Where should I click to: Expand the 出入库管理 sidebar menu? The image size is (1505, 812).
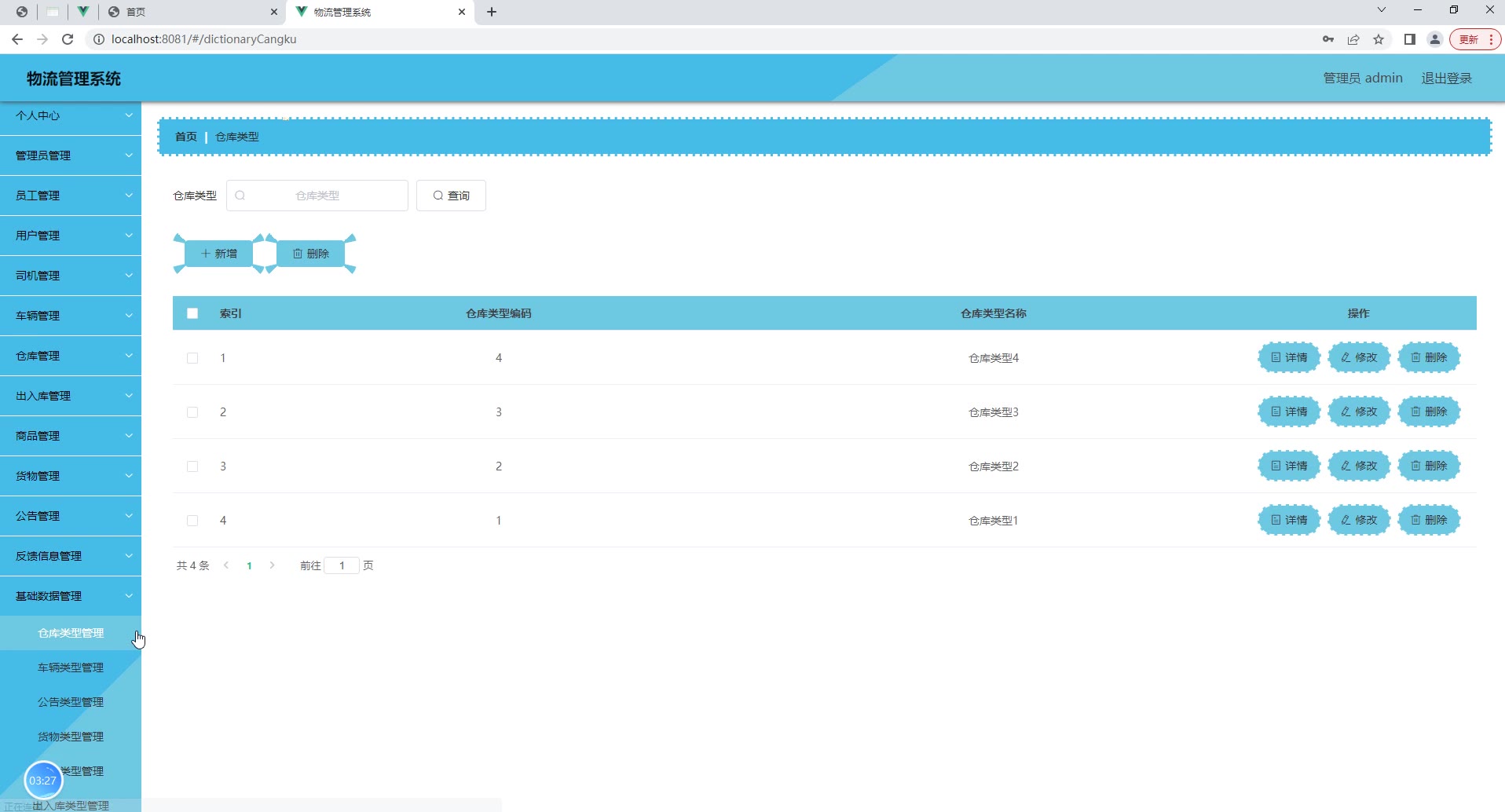coord(71,396)
